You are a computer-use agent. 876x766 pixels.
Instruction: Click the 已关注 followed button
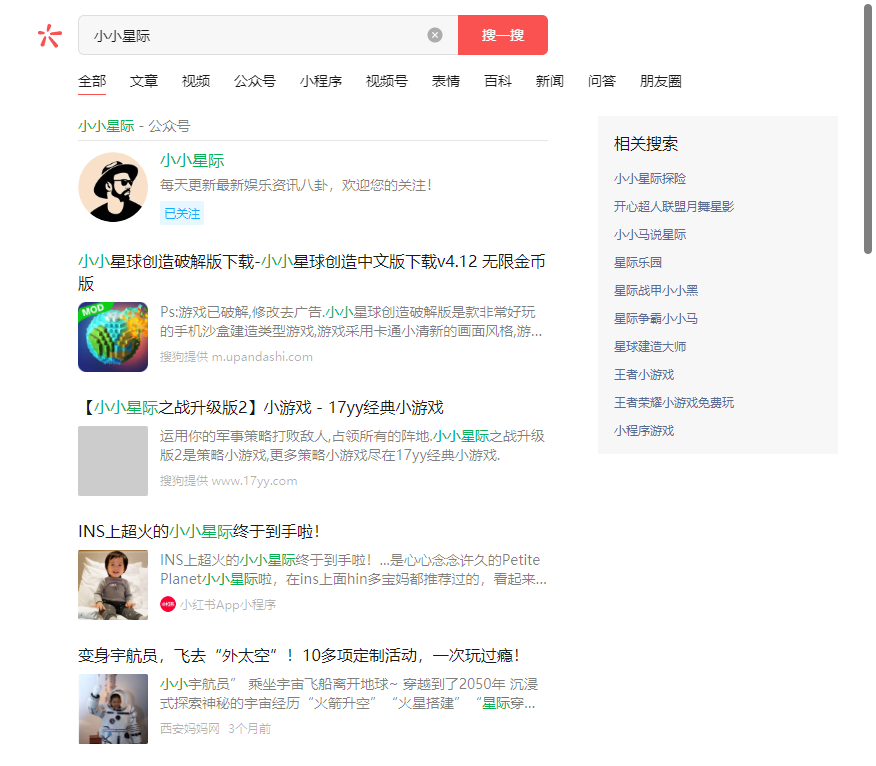click(x=182, y=213)
